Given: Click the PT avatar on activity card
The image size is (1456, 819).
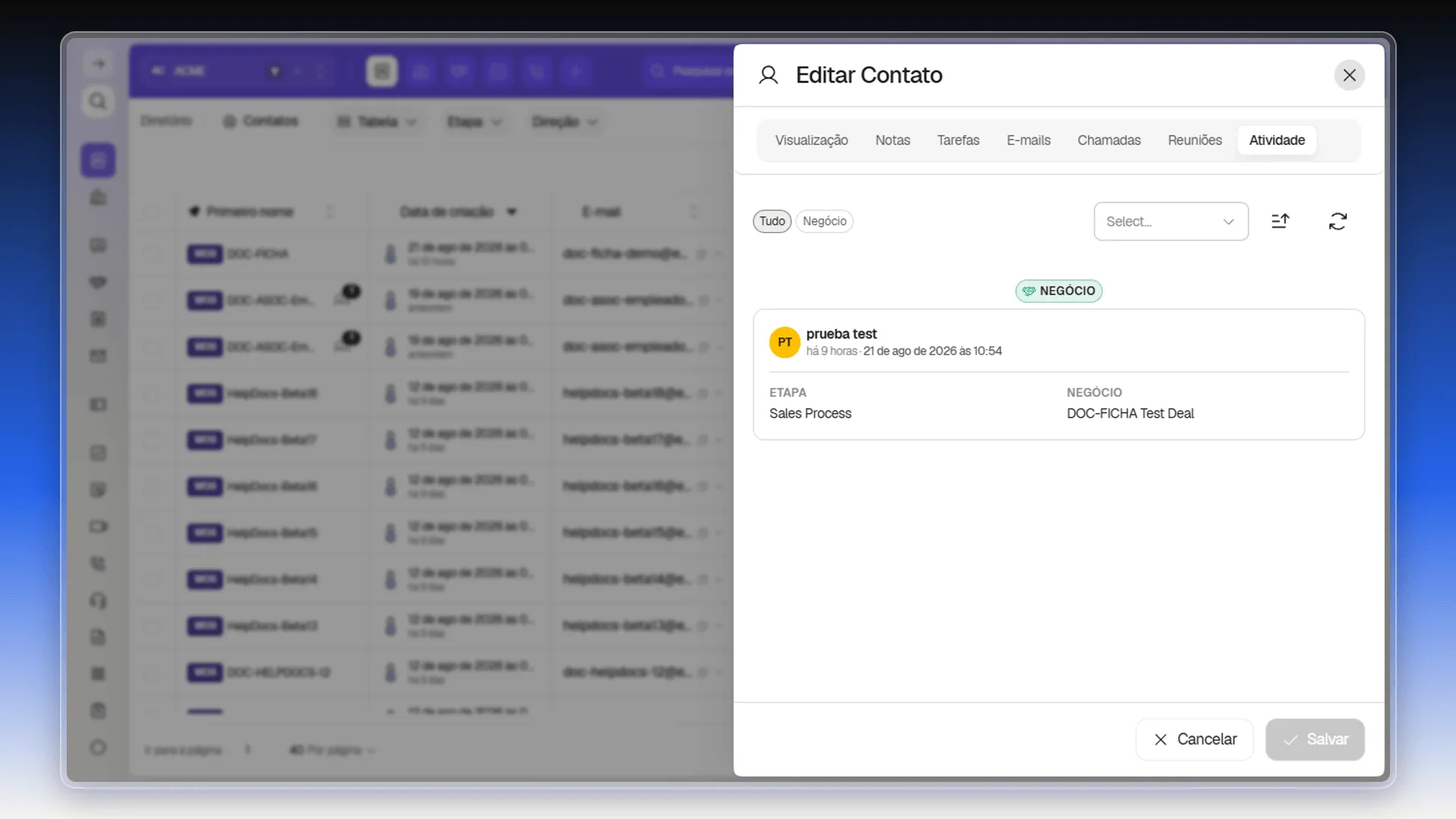Looking at the screenshot, I should (x=784, y=342).
